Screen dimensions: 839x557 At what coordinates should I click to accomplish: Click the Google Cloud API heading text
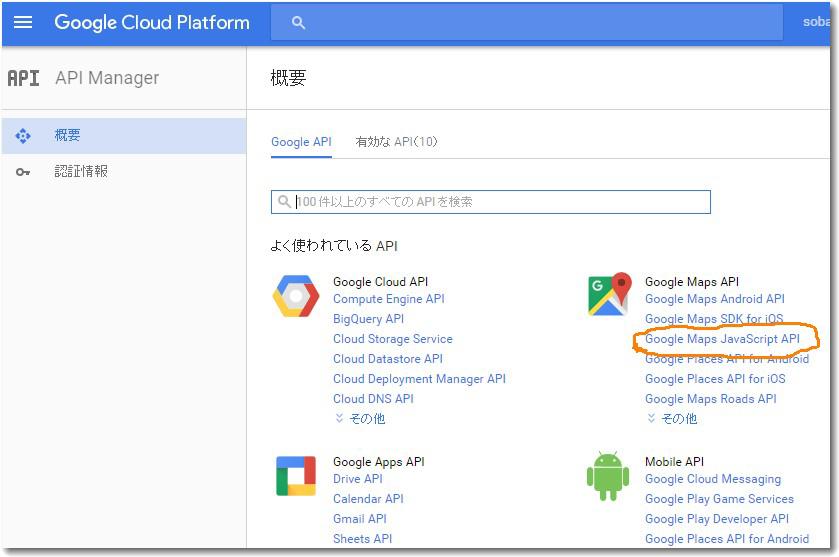[380, 281]
